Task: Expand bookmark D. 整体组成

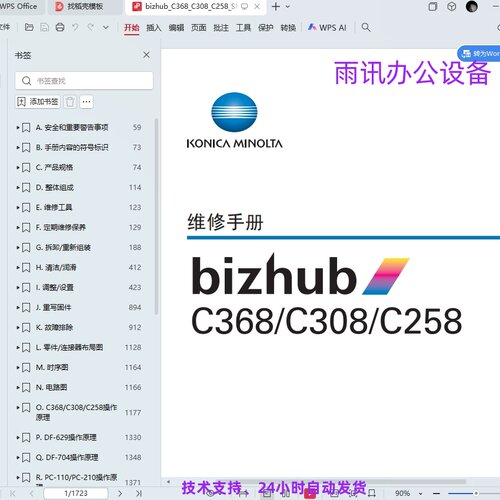Action: [18, 187]
